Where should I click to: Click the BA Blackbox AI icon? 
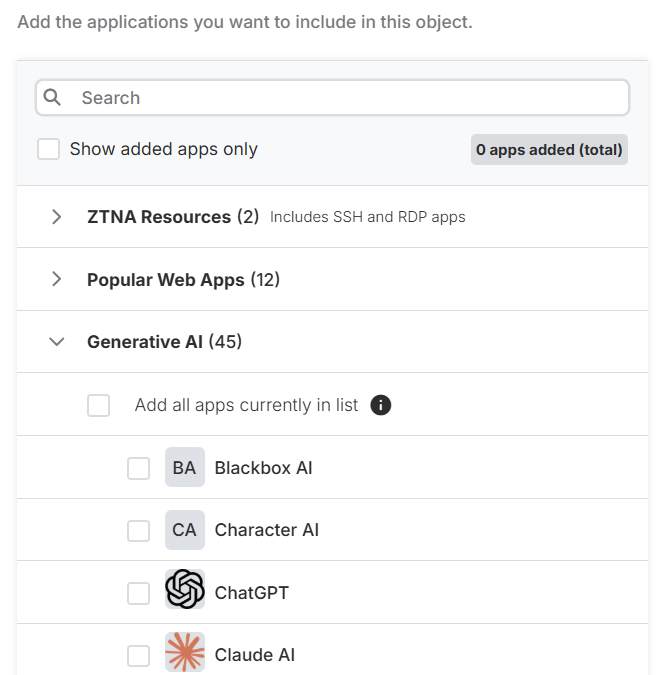pyautogui.click(x=185, y=468)
